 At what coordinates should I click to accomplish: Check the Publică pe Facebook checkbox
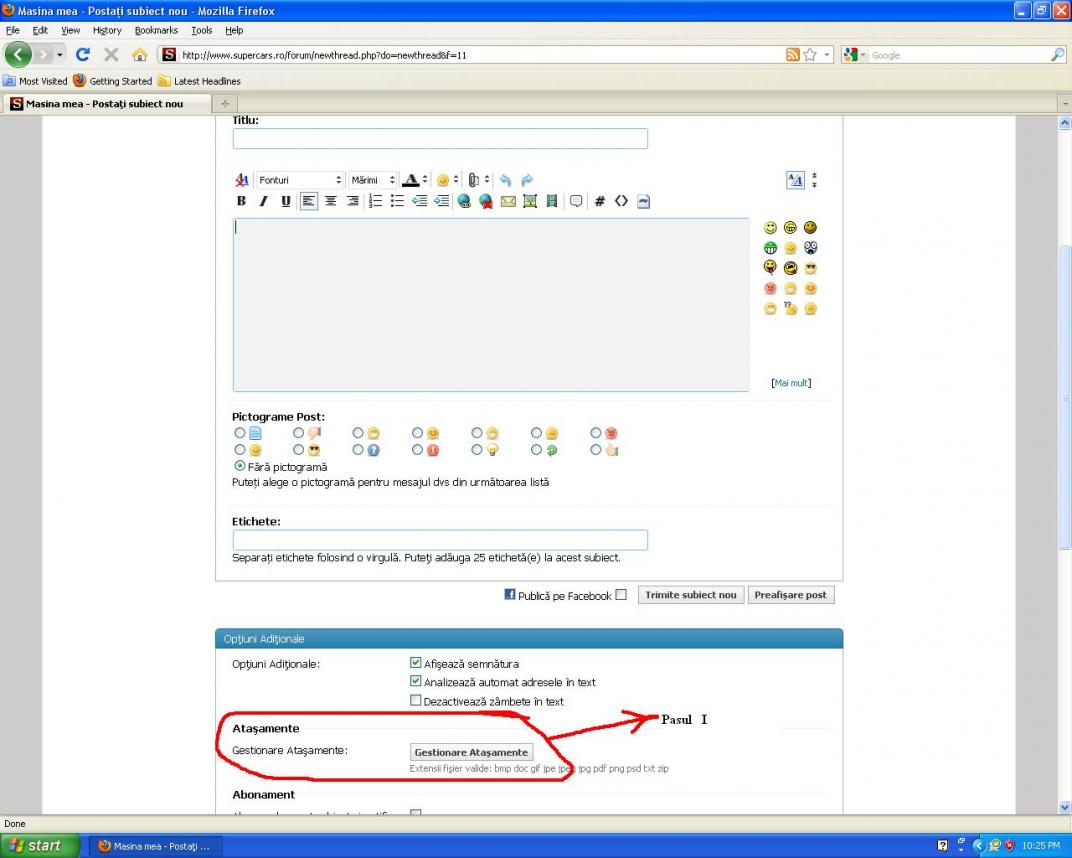pyautogui.click(x=621, y=595)
